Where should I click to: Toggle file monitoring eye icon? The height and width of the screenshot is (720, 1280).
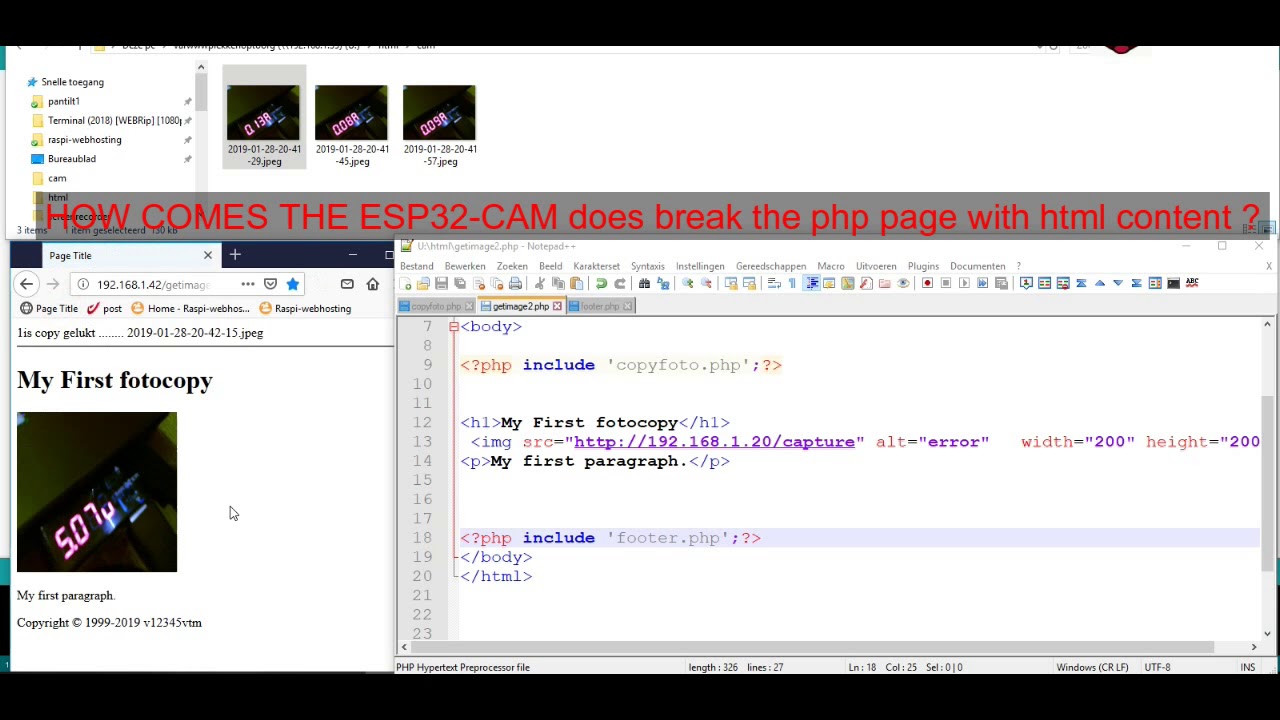(x=903, y=284)
